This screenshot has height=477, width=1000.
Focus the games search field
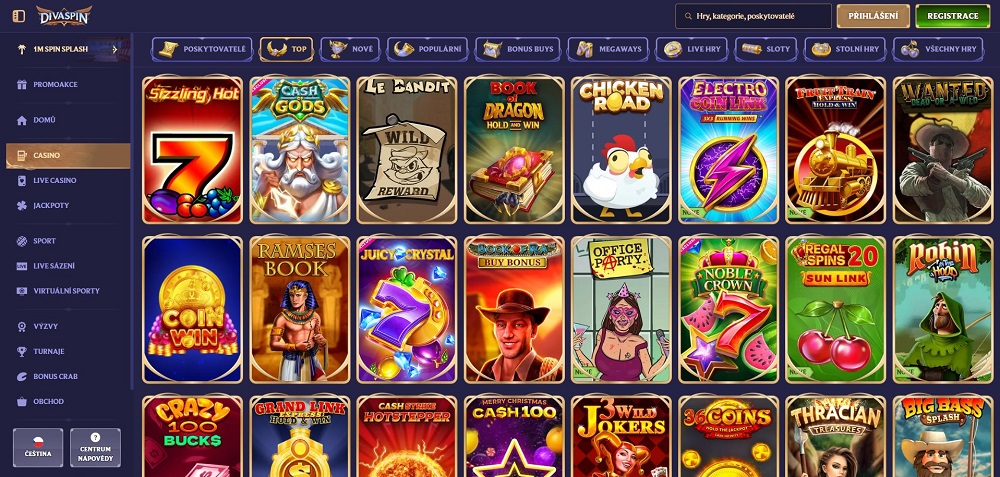(x=753, y=16)
